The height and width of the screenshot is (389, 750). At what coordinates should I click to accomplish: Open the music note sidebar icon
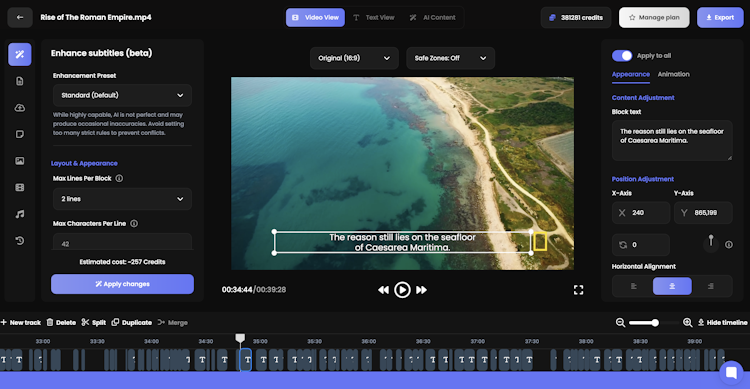tap(20, 214)
